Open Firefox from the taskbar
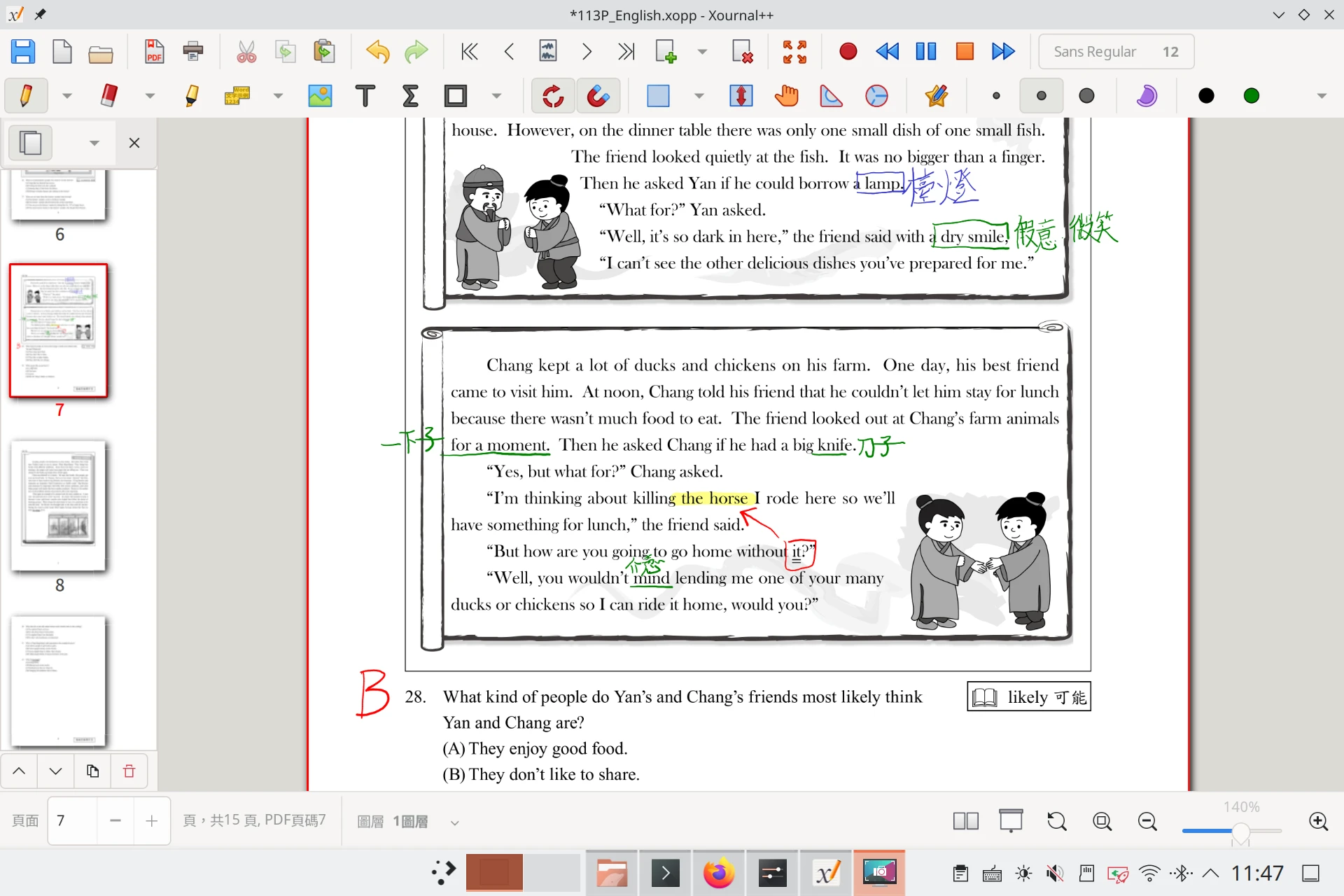This screenshot has height=896, width=1344. [718, 873]
